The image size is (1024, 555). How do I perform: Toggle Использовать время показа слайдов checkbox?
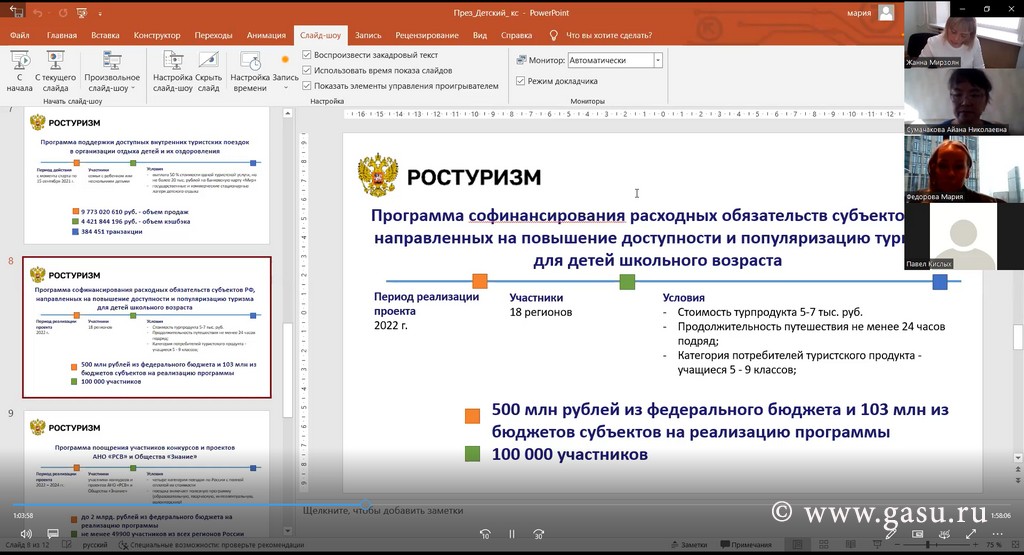click(x=307, y=71)
